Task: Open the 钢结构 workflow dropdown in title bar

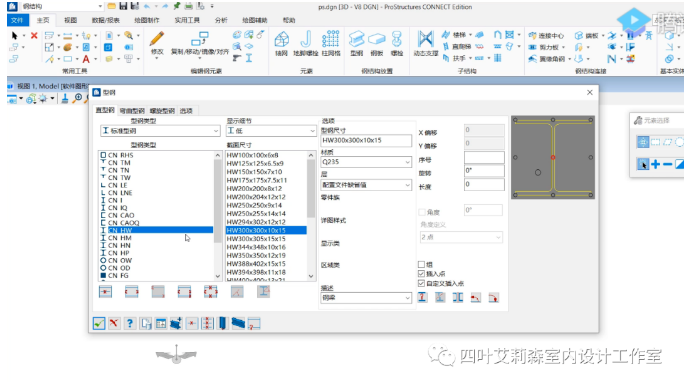Action: [x=100, y=6]
